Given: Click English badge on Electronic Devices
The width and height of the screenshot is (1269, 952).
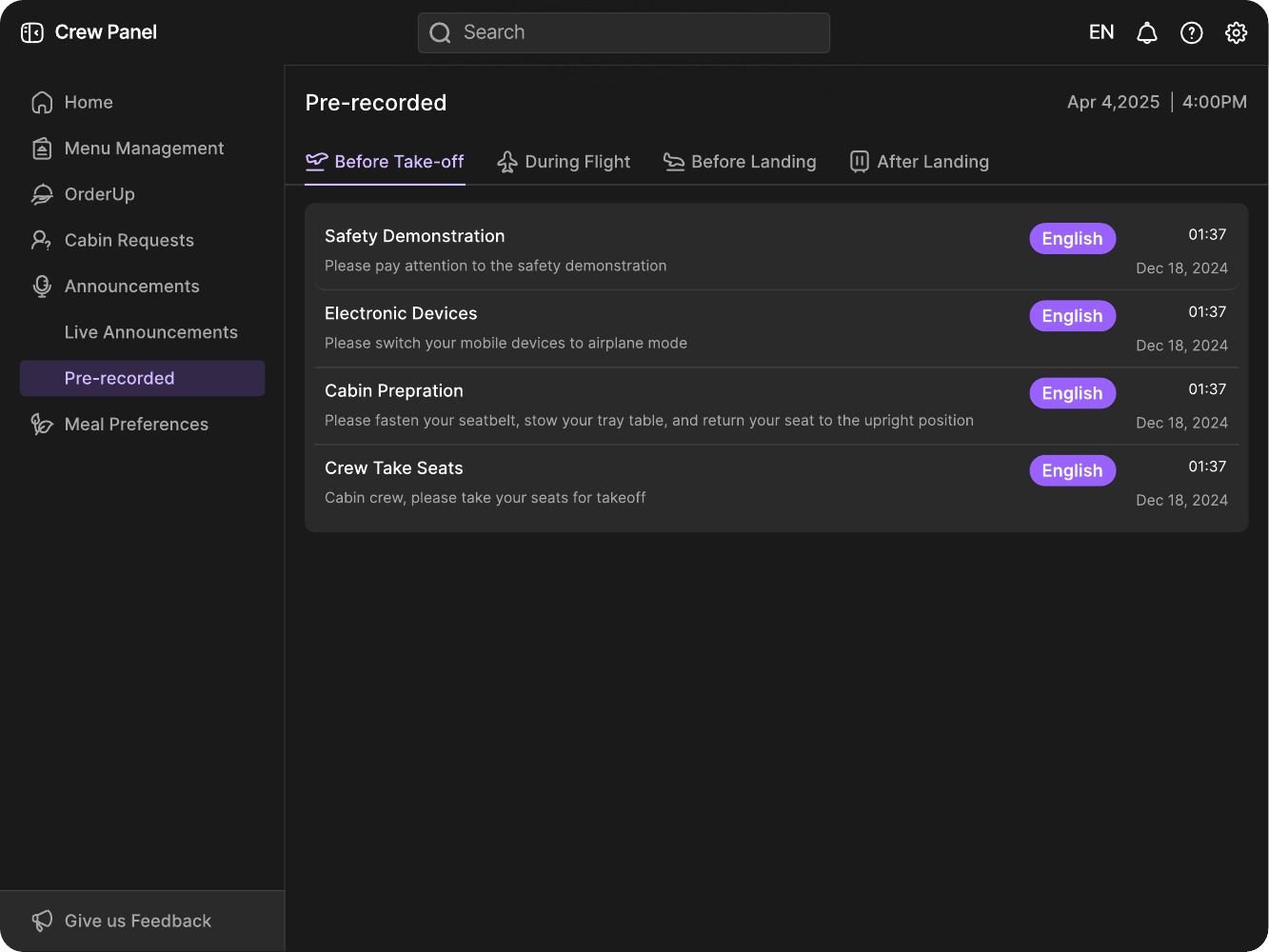Looking at the screenshot, I should [x=1072, y=316].
